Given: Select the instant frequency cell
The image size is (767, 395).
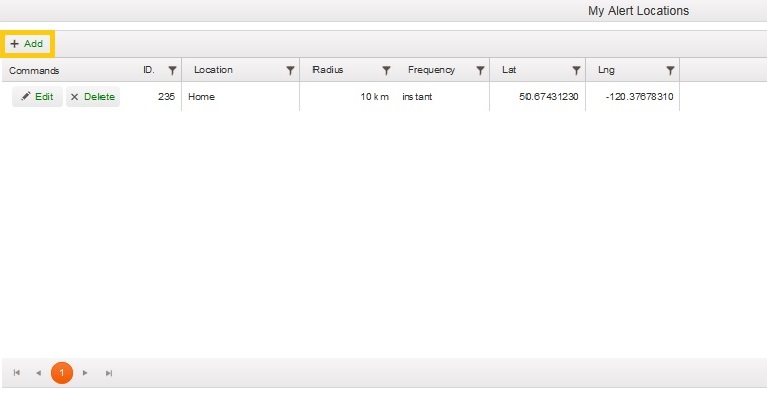Looking at the screenshot, I should click(417, 97).
